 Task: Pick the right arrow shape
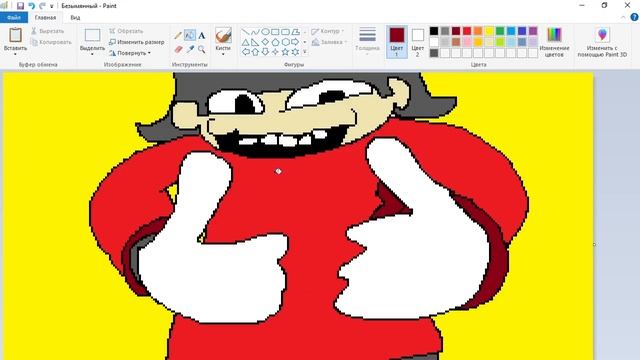(x=295, y=42)
